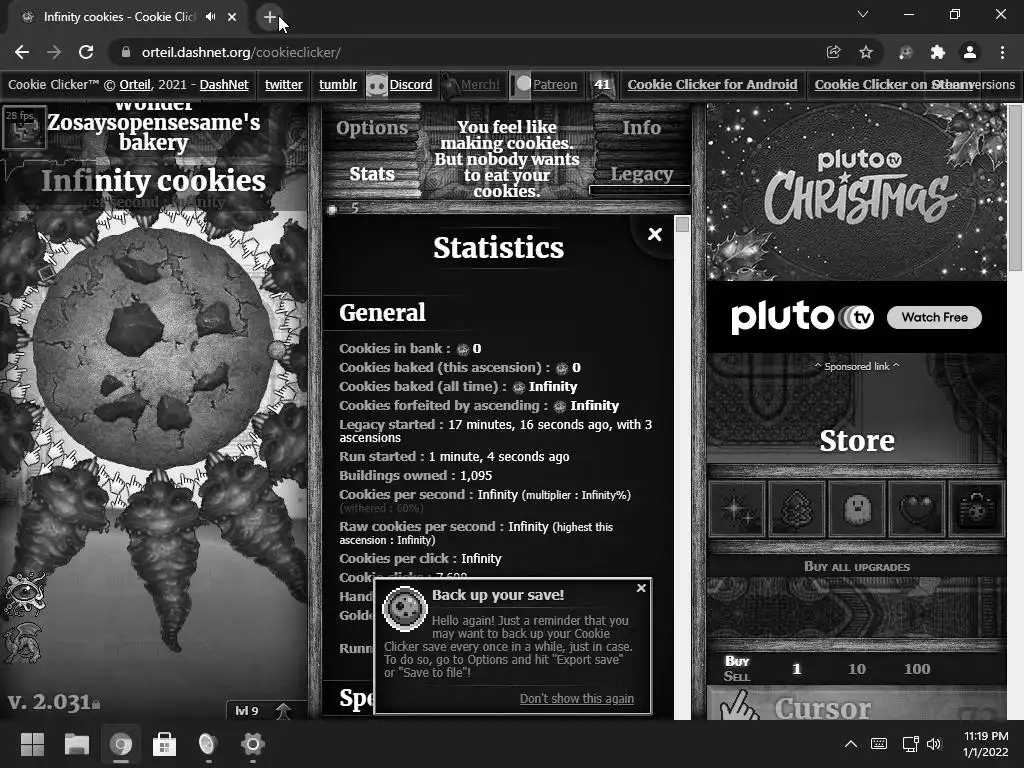Dismiss the Back up your save notification
This screenshot has height=768, width=1024.
click(x=641, y=588)
